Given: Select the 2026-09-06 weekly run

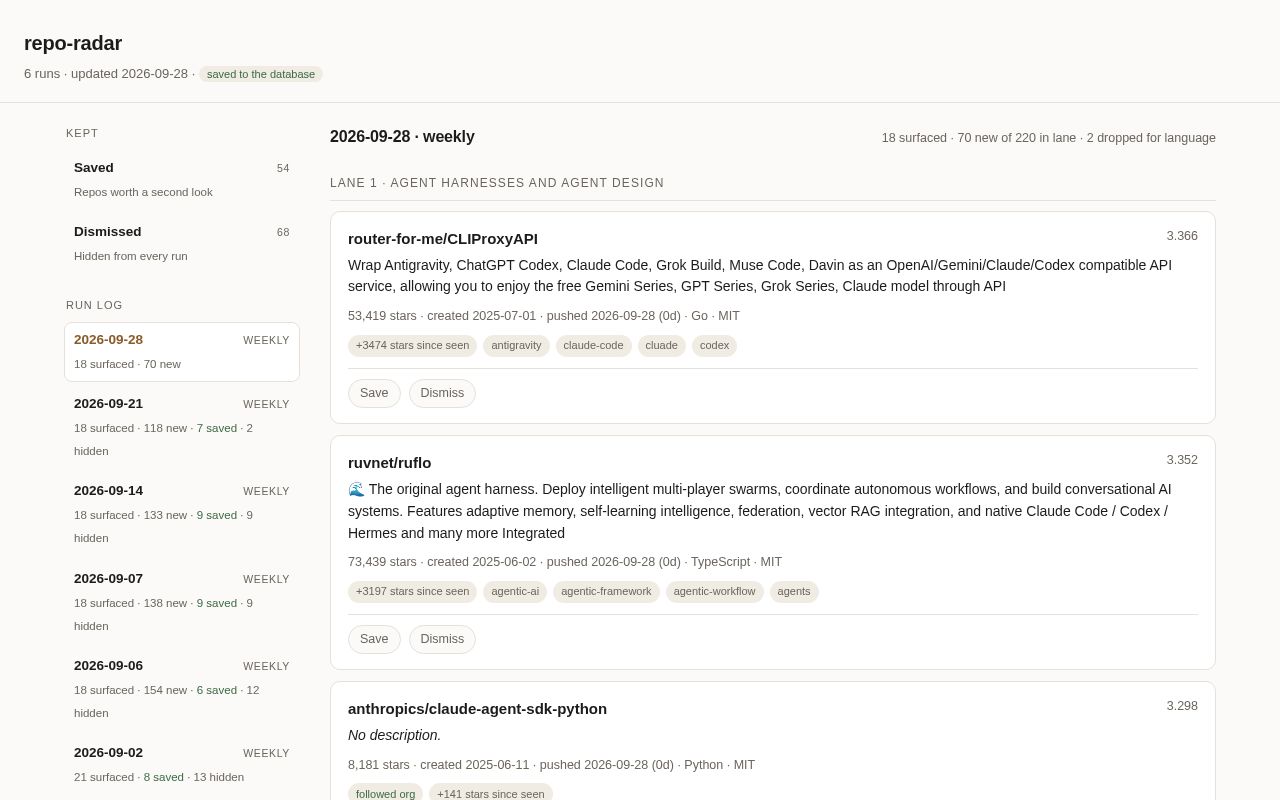Looking at the screenshot, I should coord(182,689).
